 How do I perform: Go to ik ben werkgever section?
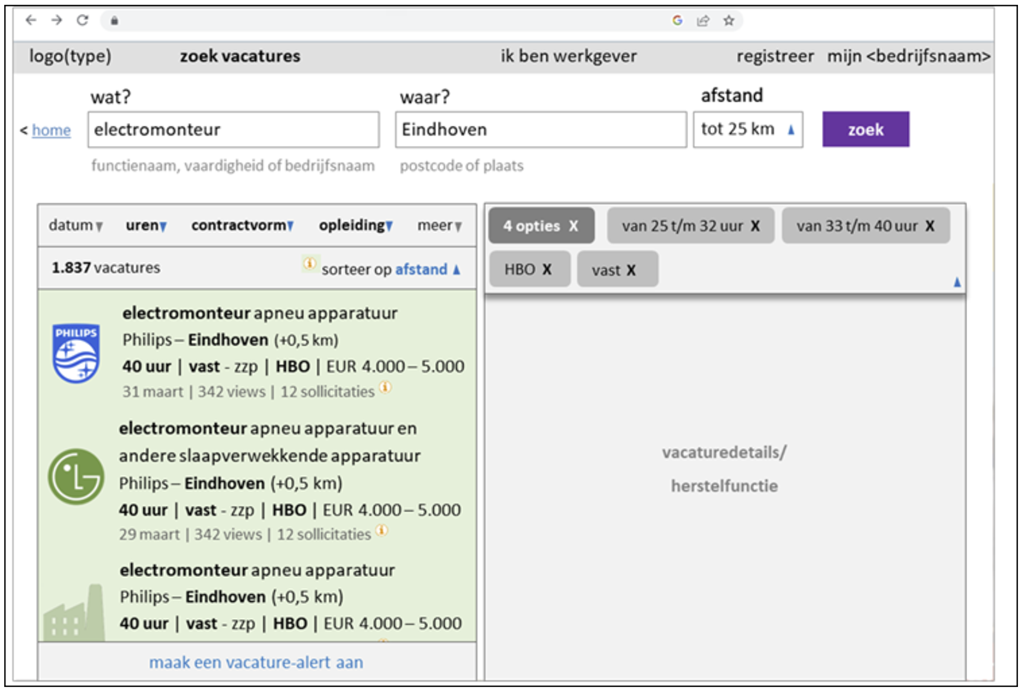[568, 56]
